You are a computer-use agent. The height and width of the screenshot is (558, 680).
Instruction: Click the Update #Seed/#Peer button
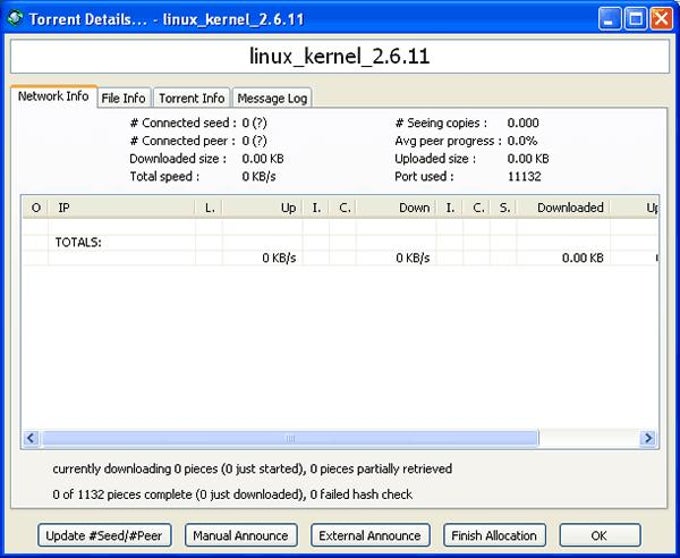pos(104,535)
